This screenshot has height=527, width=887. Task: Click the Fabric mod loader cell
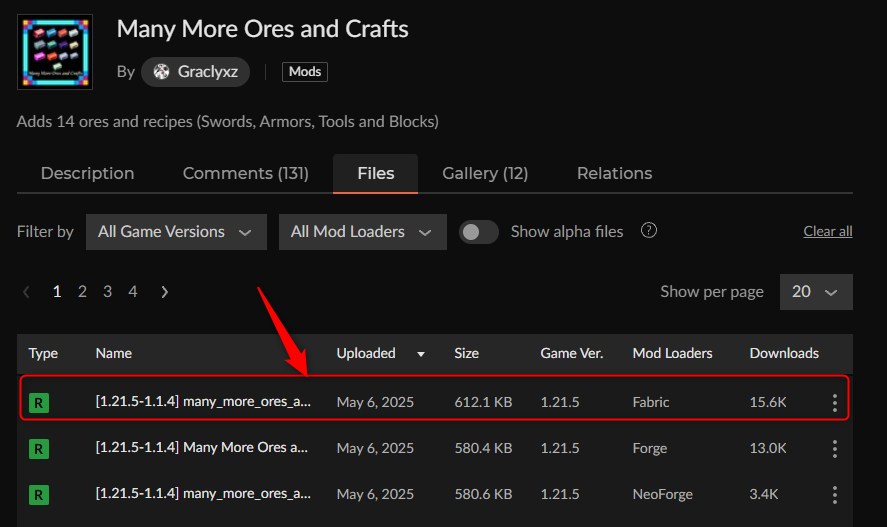(x=651, y=402)
